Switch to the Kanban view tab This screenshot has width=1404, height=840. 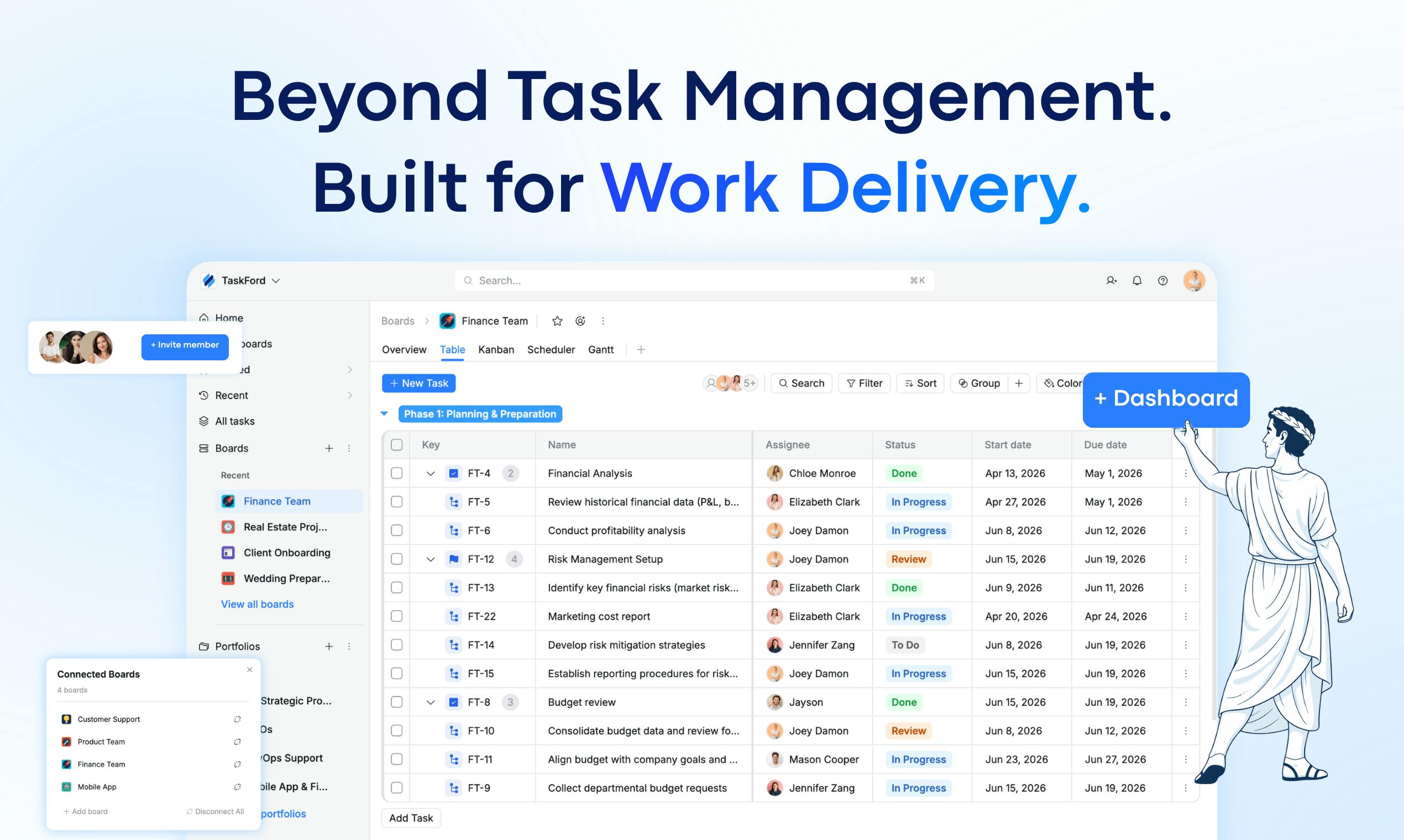pos(496,350)
